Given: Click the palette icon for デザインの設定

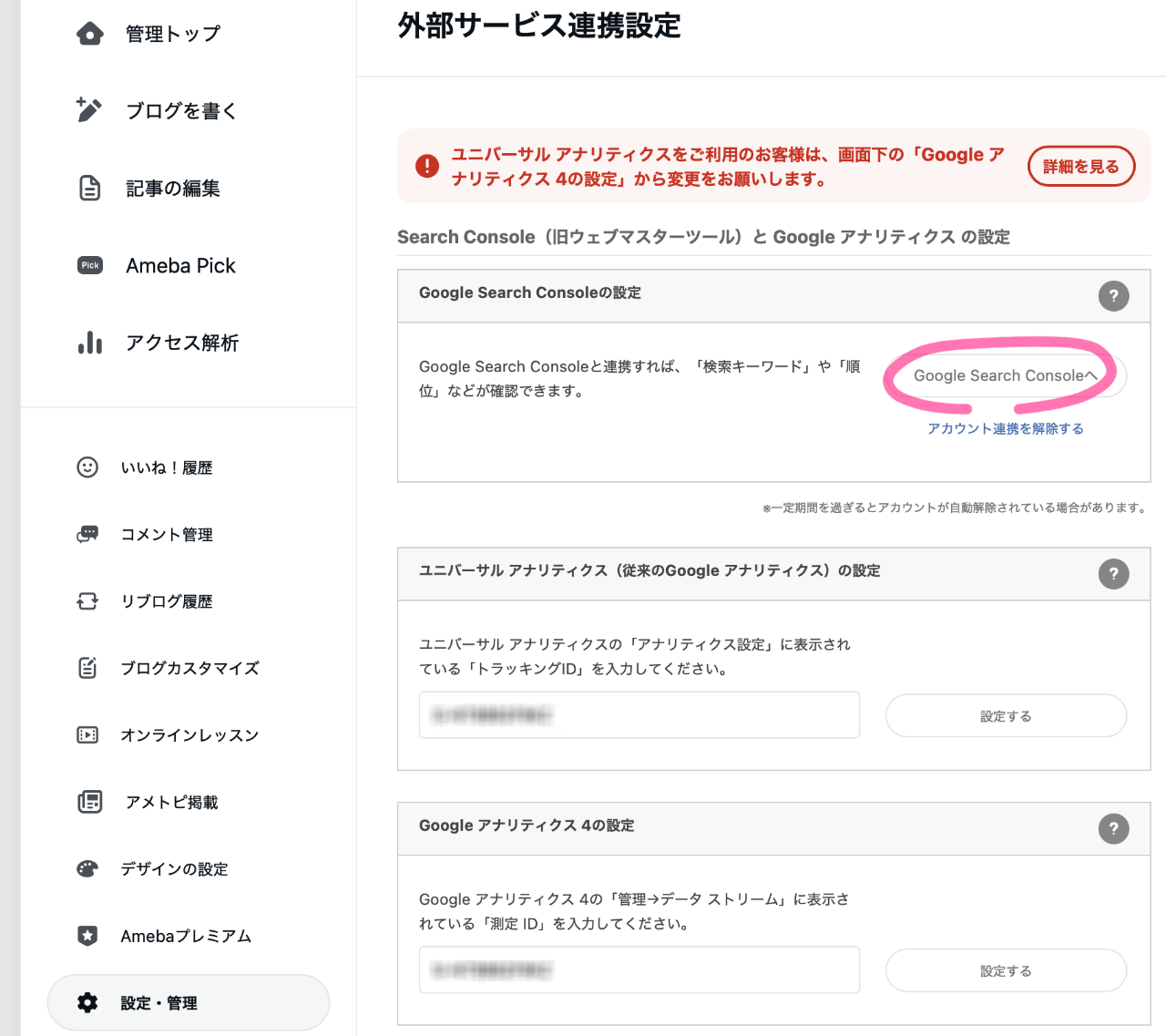Looking at the screenshot, I should (x=87, y=869).
